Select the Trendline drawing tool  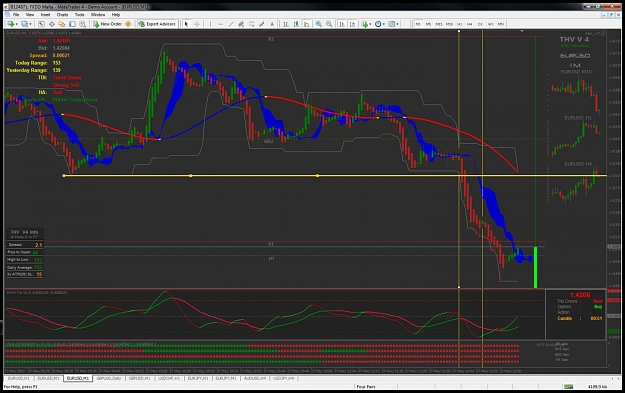[x=231, y=24]
